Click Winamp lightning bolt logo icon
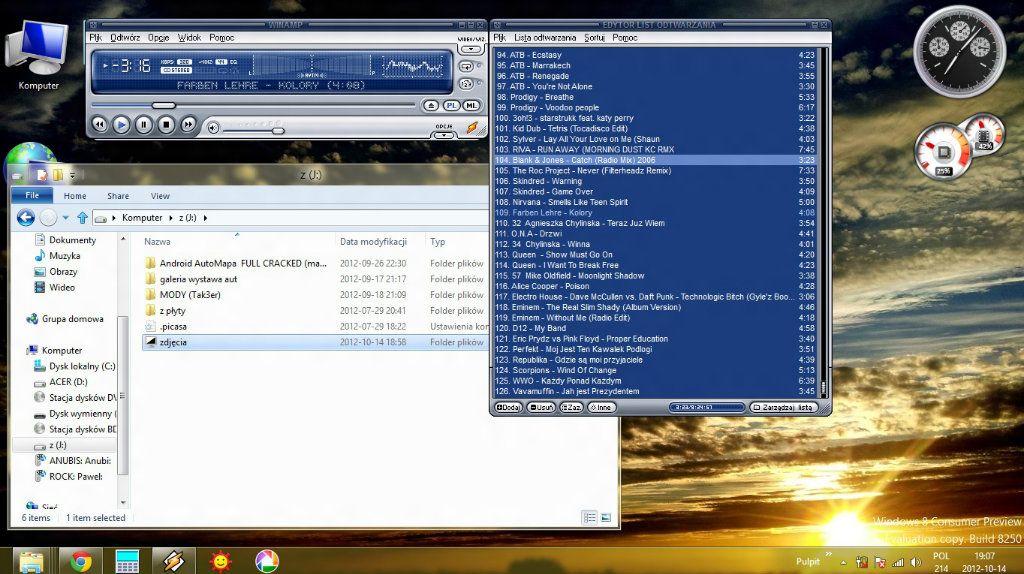Screen dimensions: 1024x574 click(472, 128)
